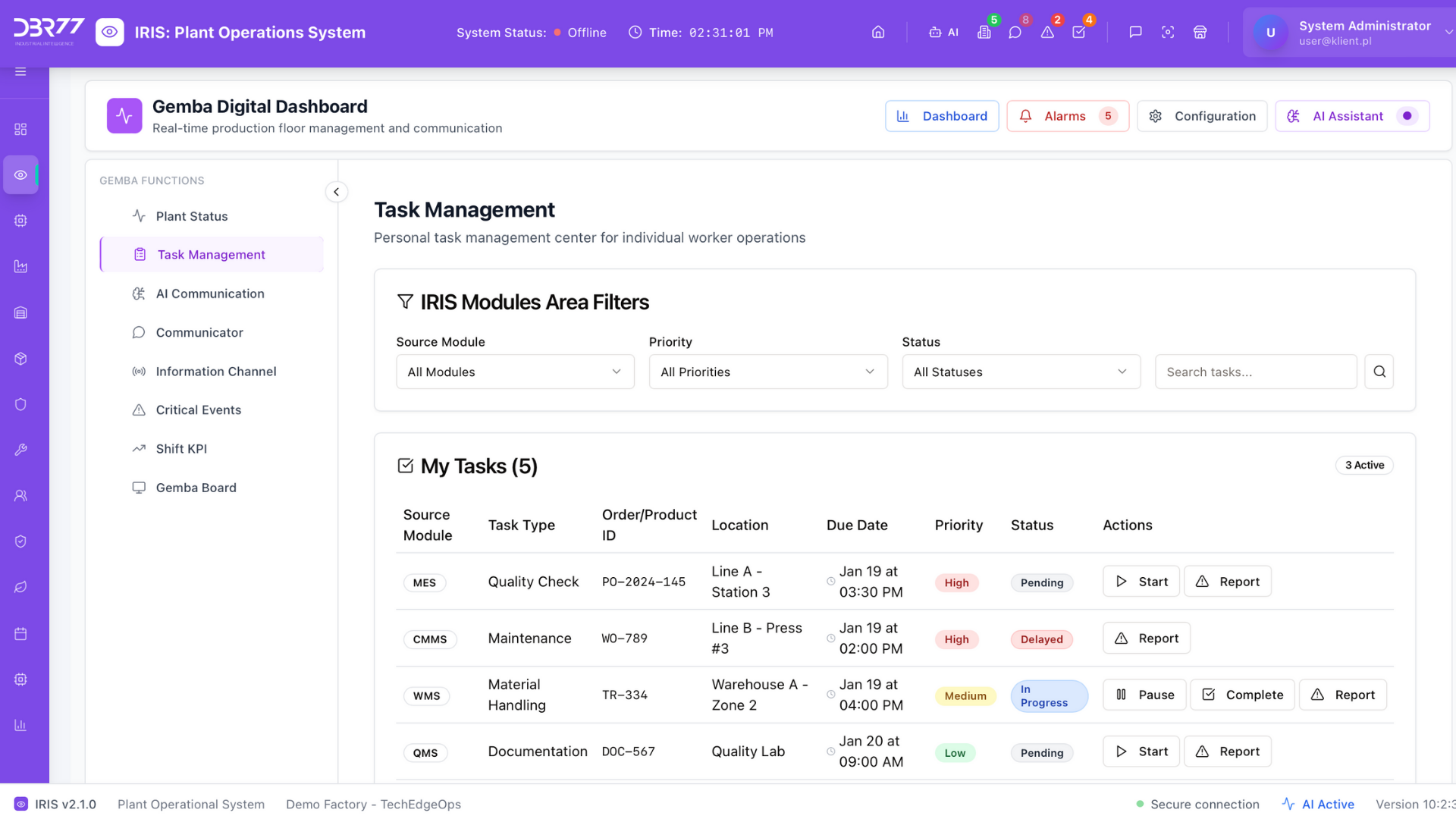Viewport: 1456px width, 819px height.
Task: Select Critical Events in Gemba functions
Action: tap(198, 409)
